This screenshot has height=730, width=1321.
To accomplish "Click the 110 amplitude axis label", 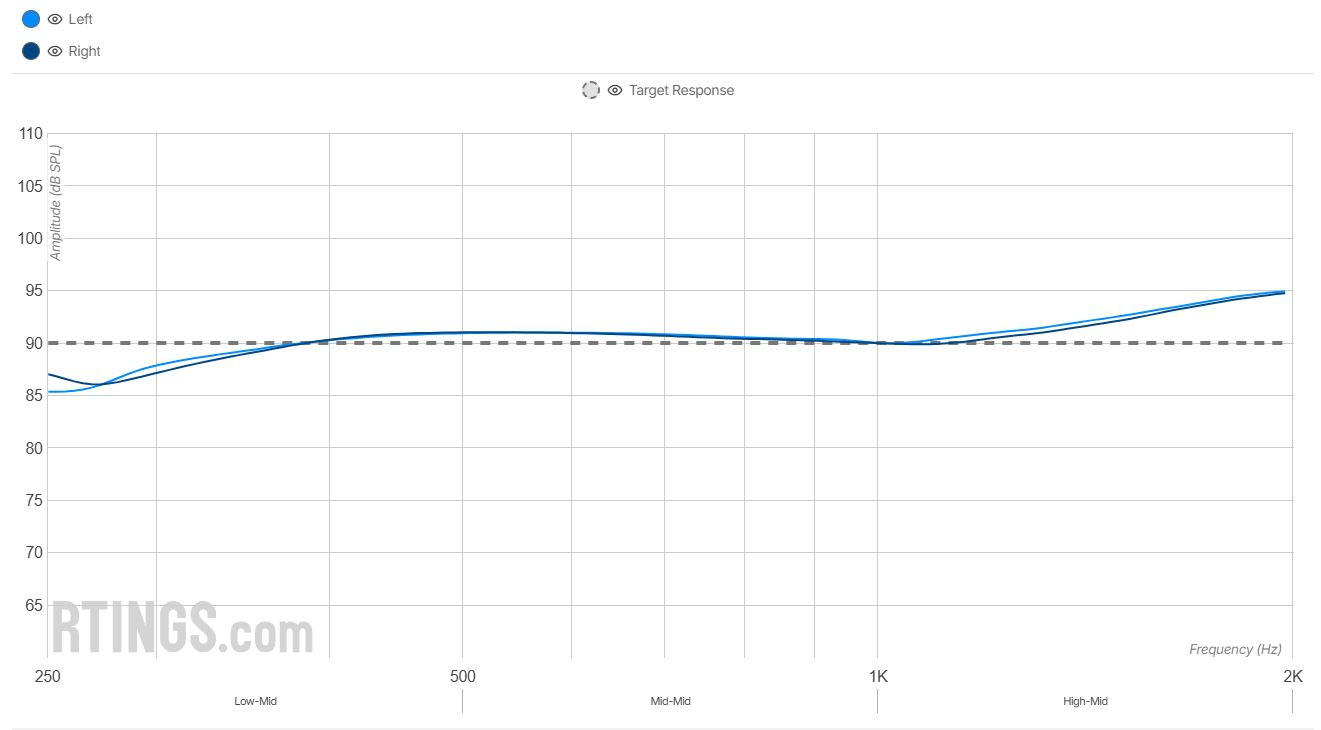I will point(30,134).
